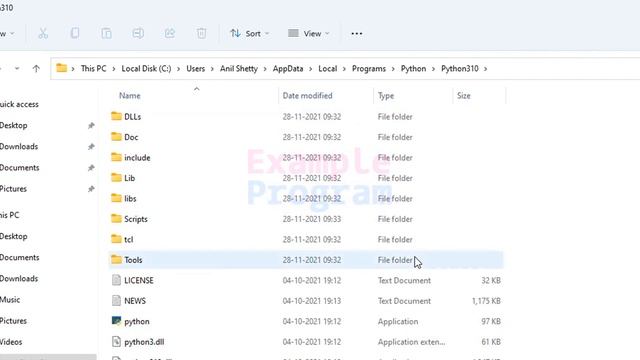Navigate to Programs breadcrumb
640x360 pixels.
(x=369, y=69)
